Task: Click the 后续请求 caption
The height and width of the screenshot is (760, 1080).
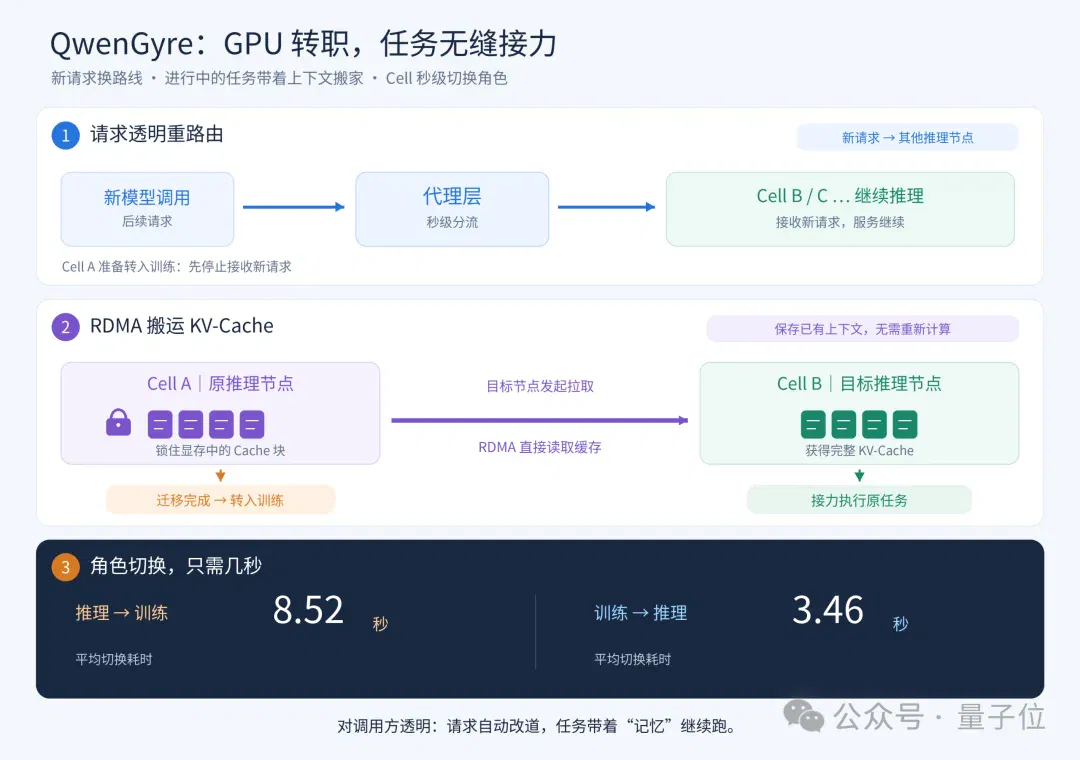Action: [x=147, y=221]
